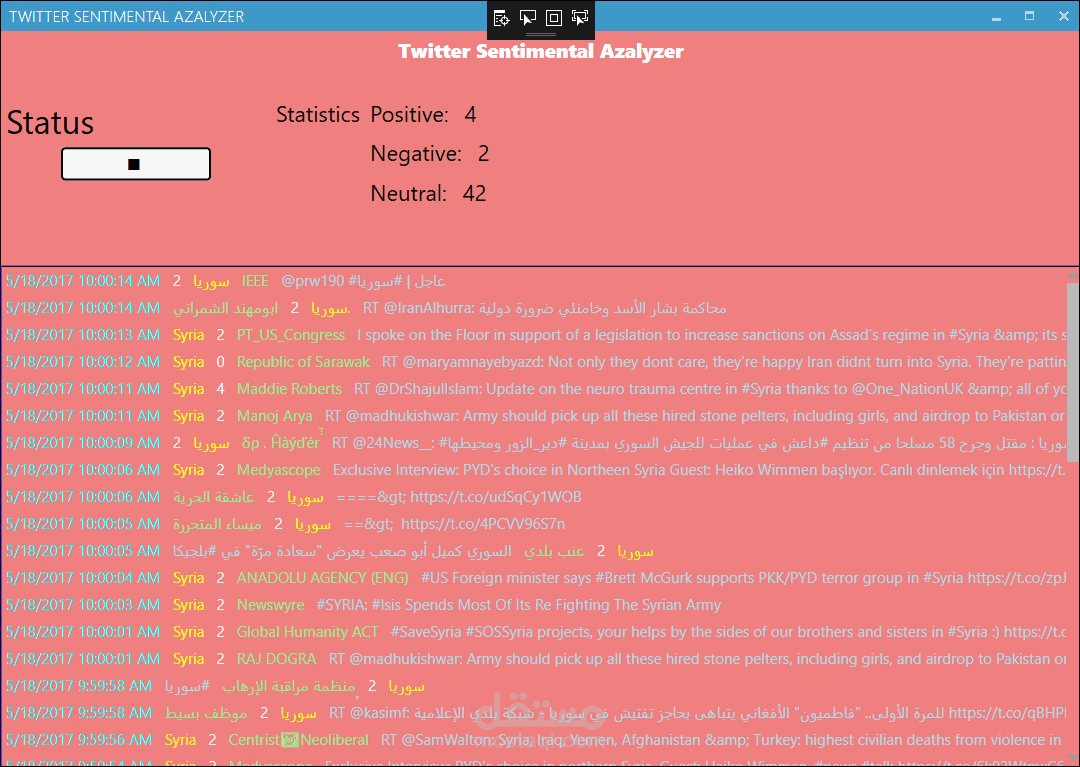Click the score '2' in the Global Humanity ACT row

(x=220, y=631)
